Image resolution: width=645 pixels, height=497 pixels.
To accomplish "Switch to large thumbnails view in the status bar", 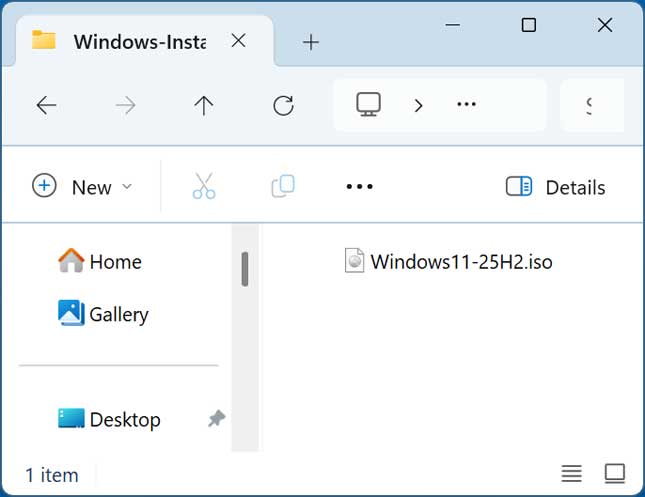I will click(x=615, y=474).
